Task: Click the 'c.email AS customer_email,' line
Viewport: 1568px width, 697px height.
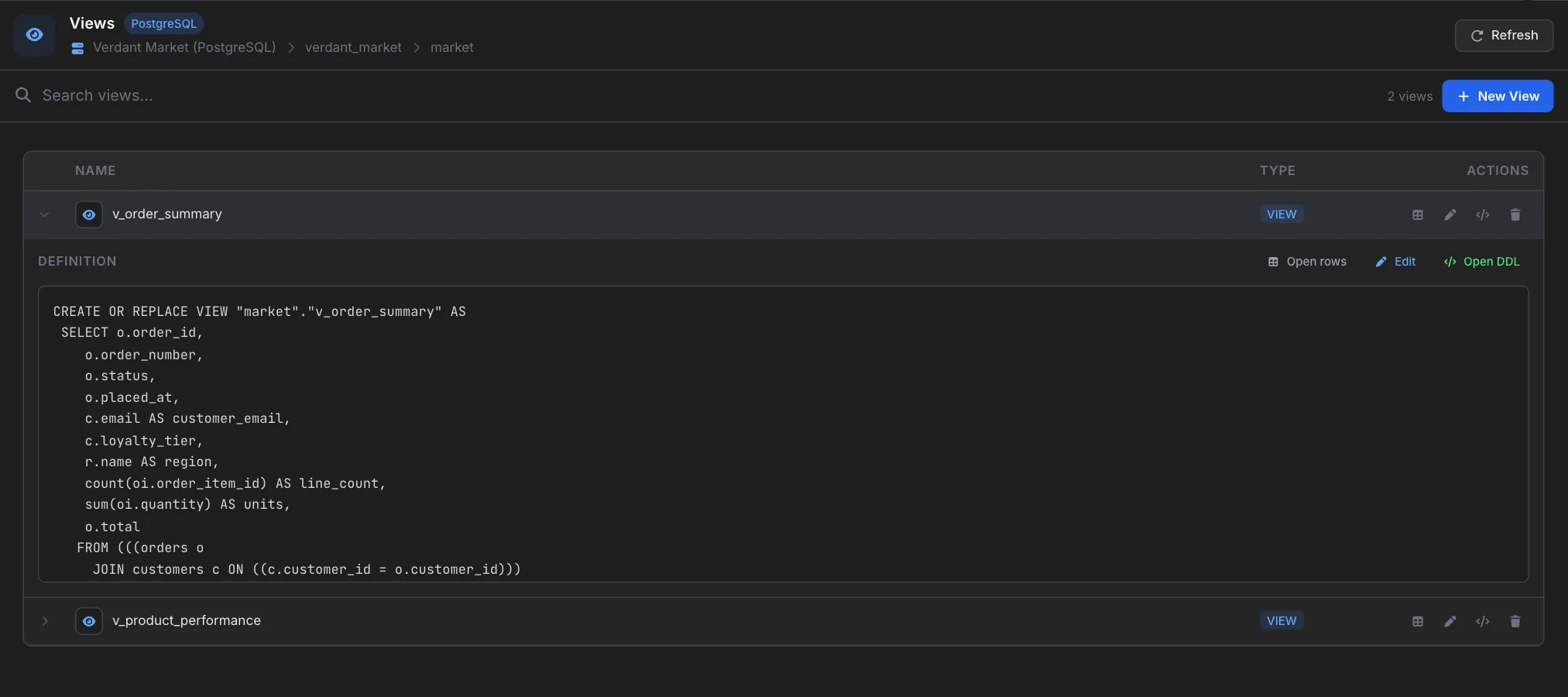Action: [x=187, y=418]
